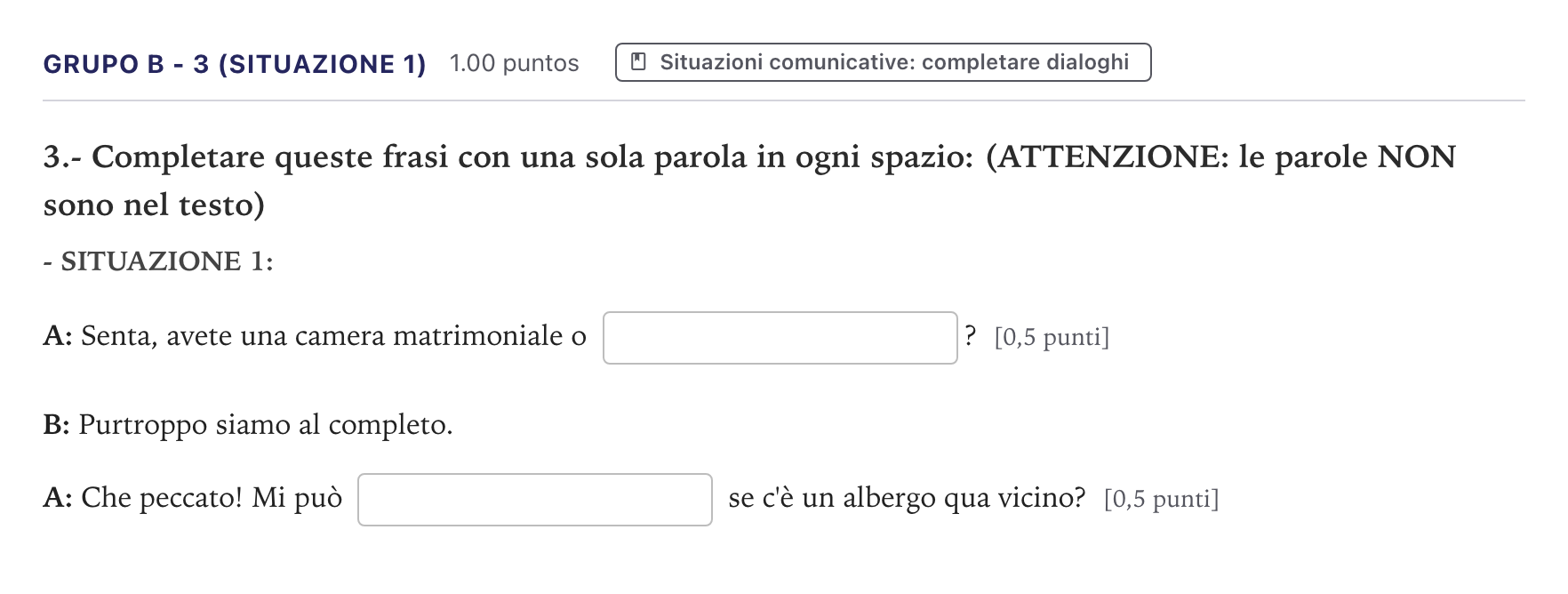Click the 'GRUPO B - 3 (SITUAZIONE 1)' heading
The width and height of the screenshot is (1568, 594).
[x=235, y=64]
